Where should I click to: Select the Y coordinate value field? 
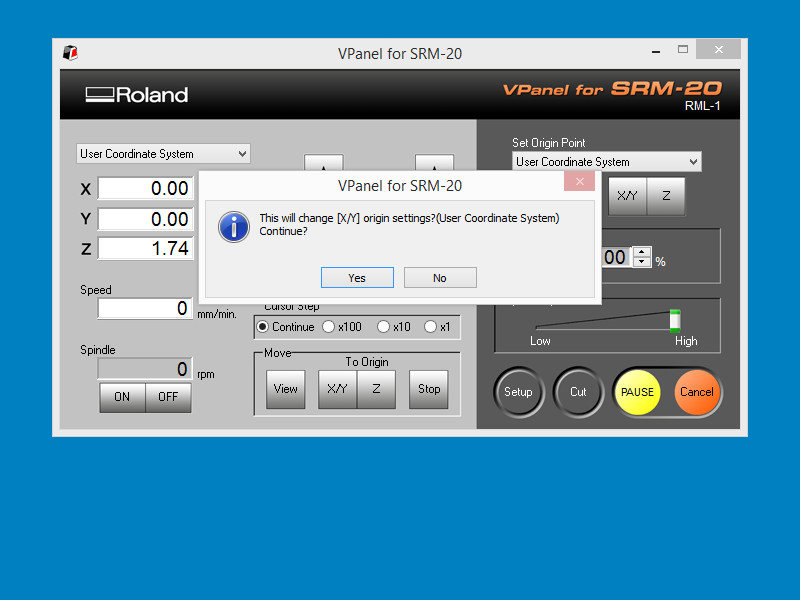145,219
